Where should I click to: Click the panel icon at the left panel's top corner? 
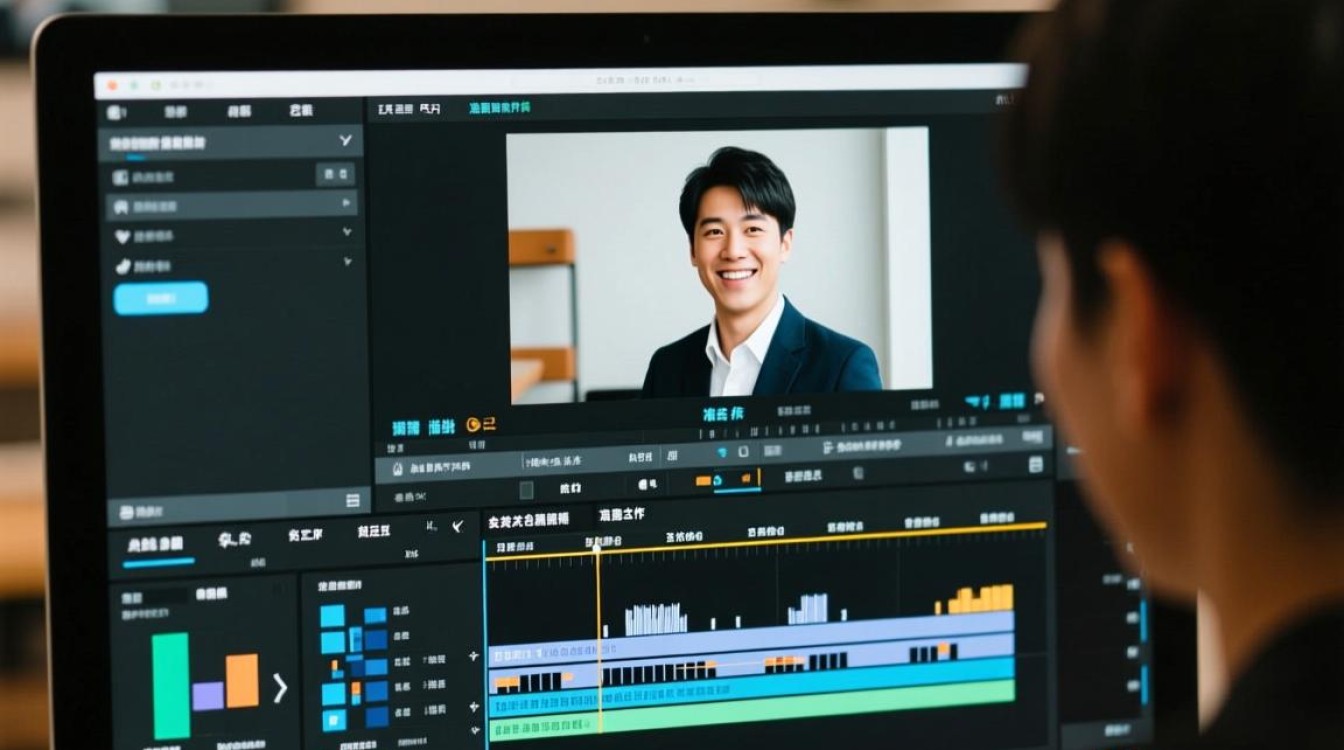(x=116, y=113)
